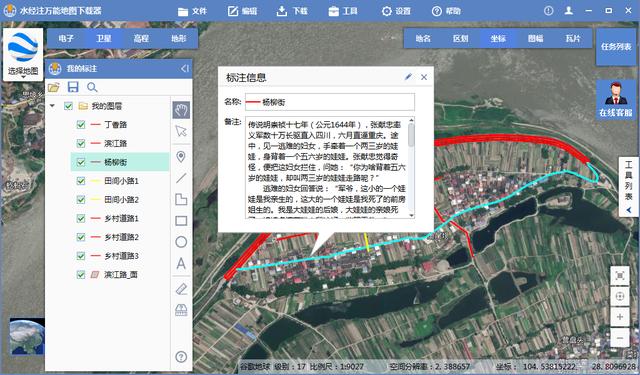Uncheck the 丁香路 layer
This screenshot has width=640, height=375.
click(x=81, y=124)
